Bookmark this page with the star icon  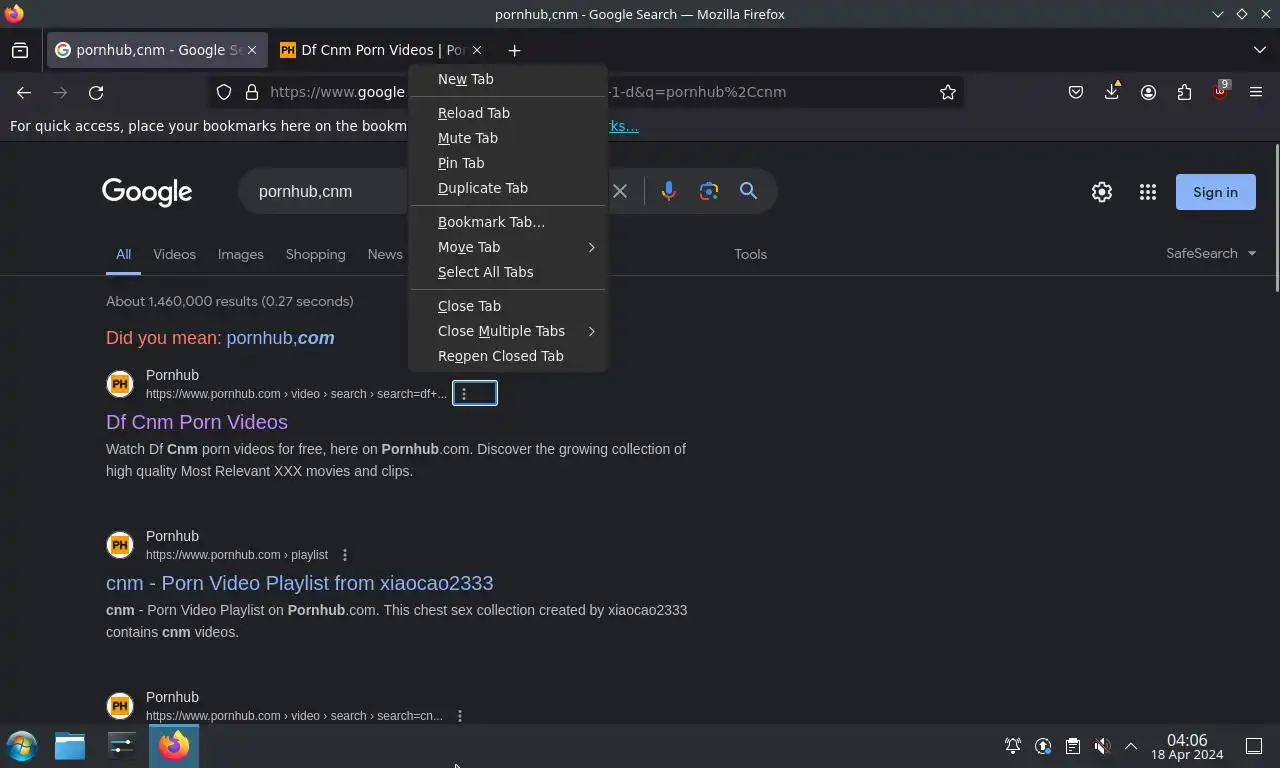pos(948,92)
